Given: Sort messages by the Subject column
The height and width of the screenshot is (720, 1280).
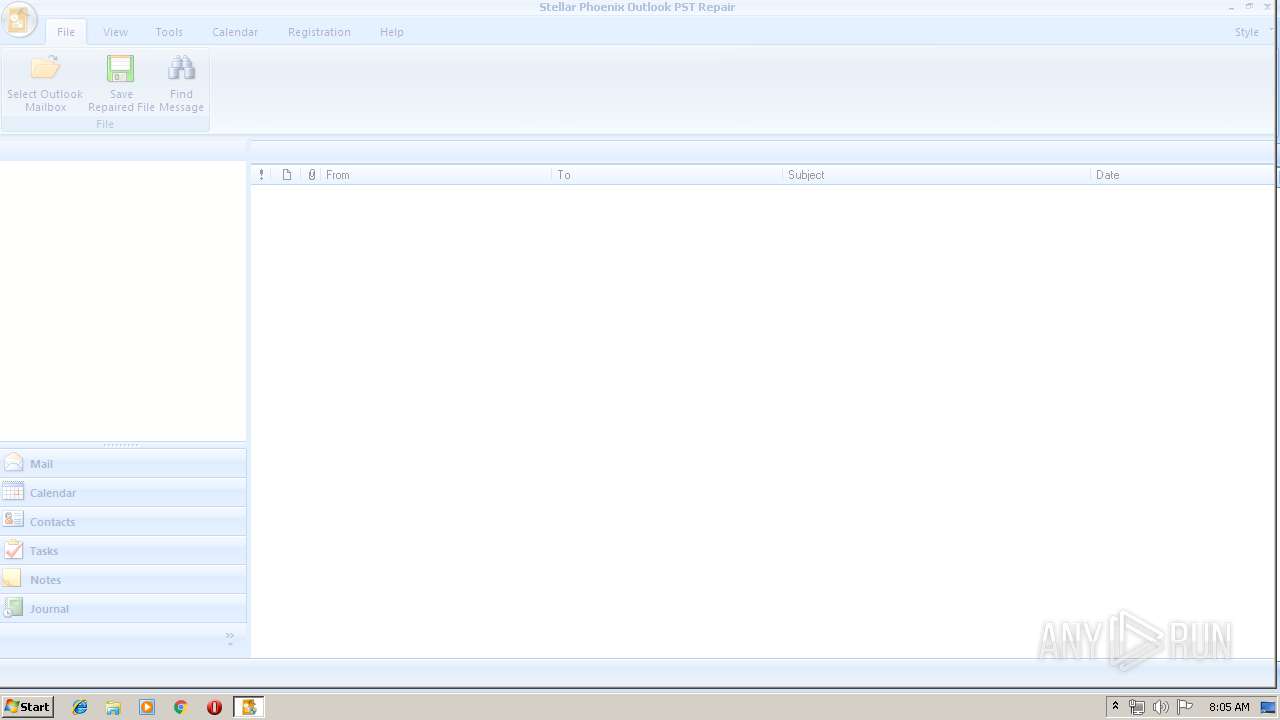Looking at the screenshot, I should pos(936,175).
